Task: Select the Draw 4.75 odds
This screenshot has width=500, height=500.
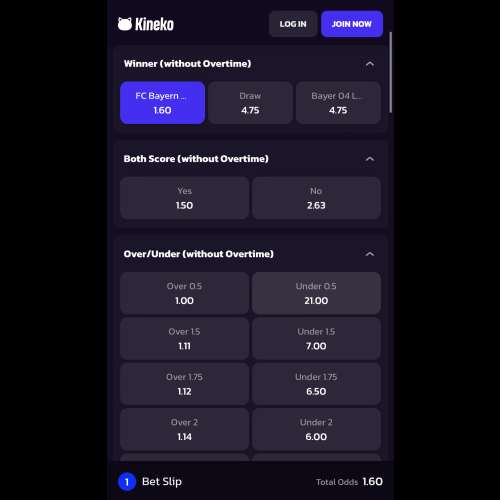Action: tap(250, 103)
